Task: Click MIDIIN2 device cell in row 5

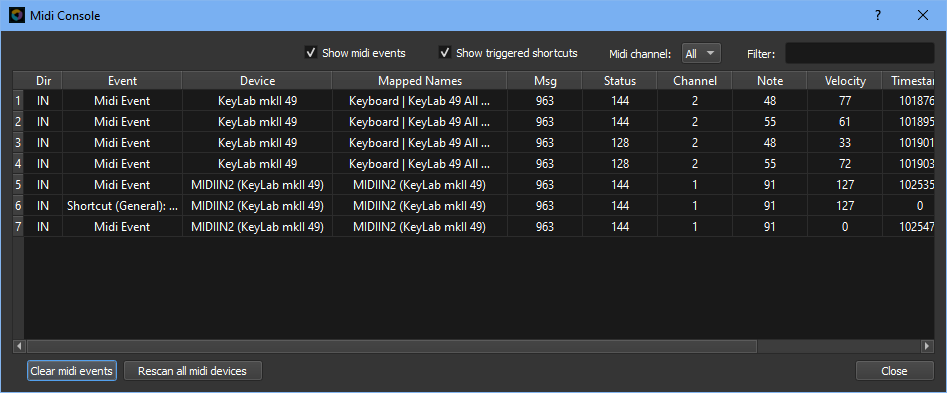Action: 257,185
